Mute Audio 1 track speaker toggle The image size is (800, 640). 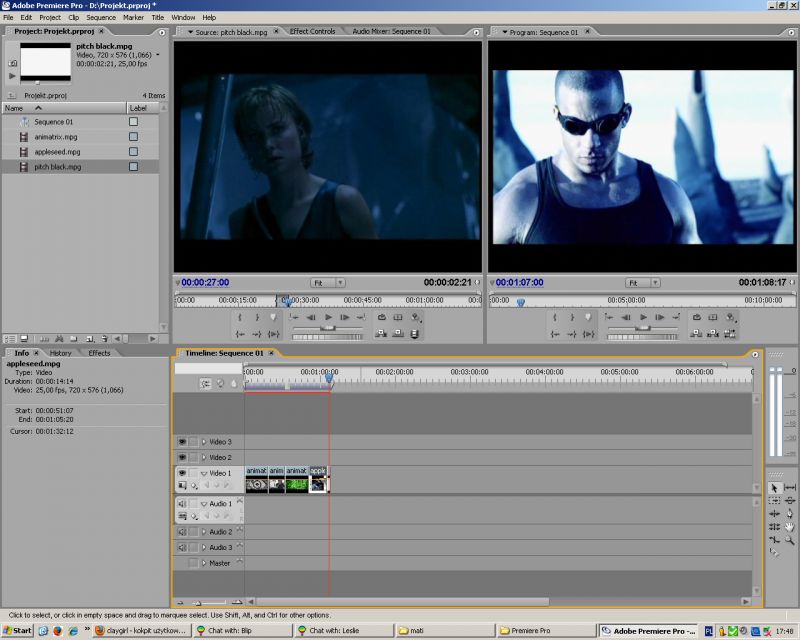click(x=182, y=504)
